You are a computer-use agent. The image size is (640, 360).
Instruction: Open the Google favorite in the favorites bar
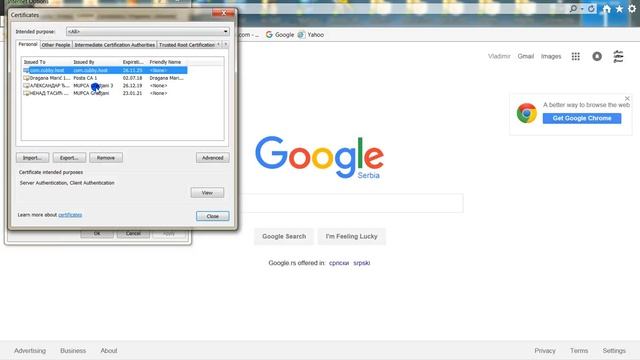(x=280, y=35)
